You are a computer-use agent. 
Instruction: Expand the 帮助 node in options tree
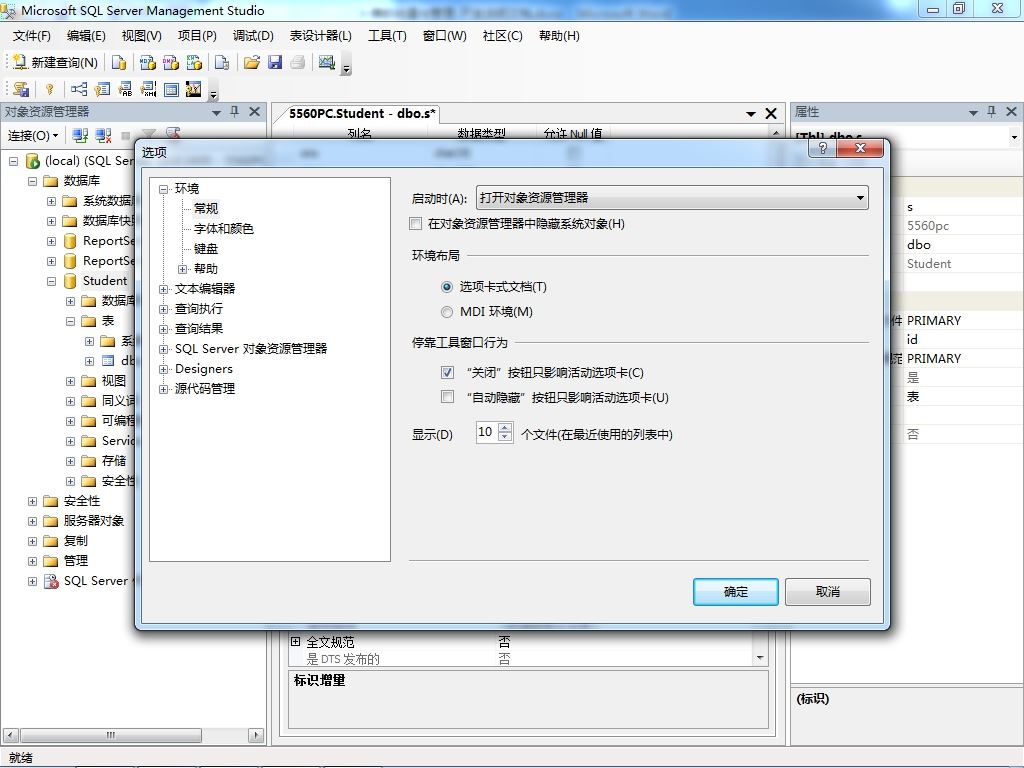point(182,269)
